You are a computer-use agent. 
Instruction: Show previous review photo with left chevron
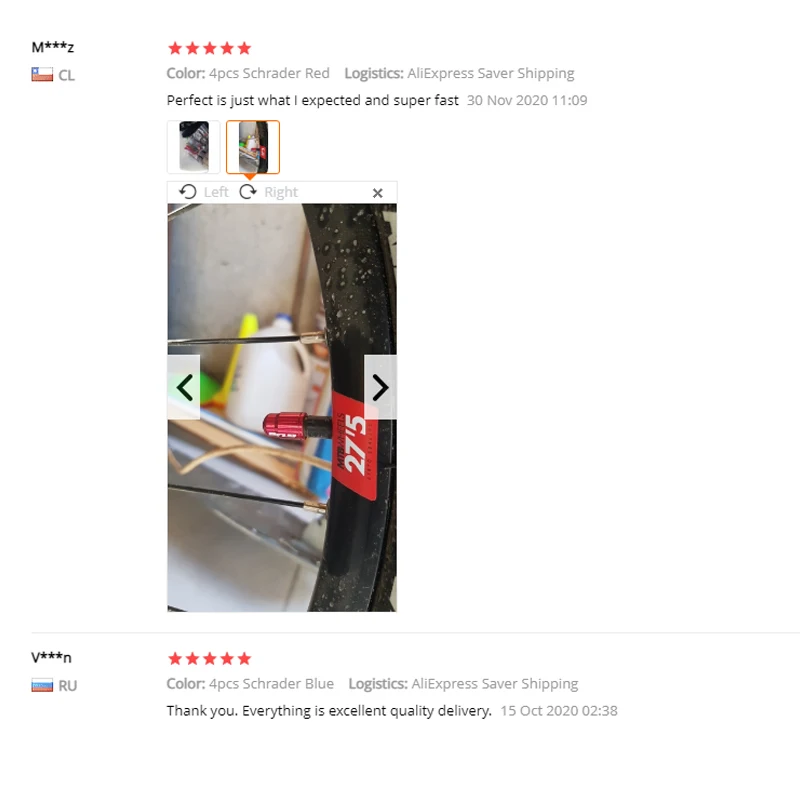(184, 387)
